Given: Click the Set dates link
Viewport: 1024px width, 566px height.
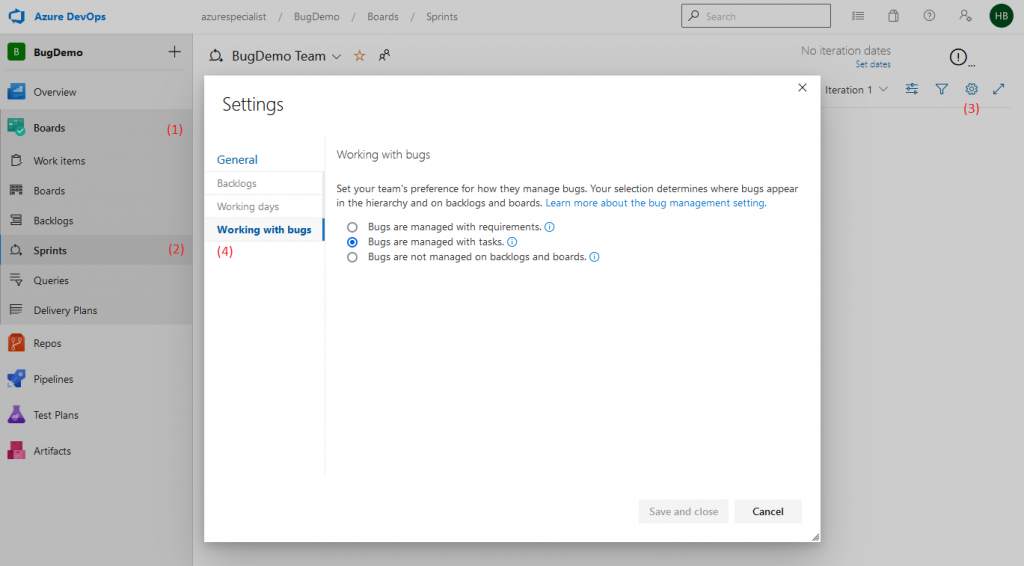Looking at the screenshot, I should [873, 65].
